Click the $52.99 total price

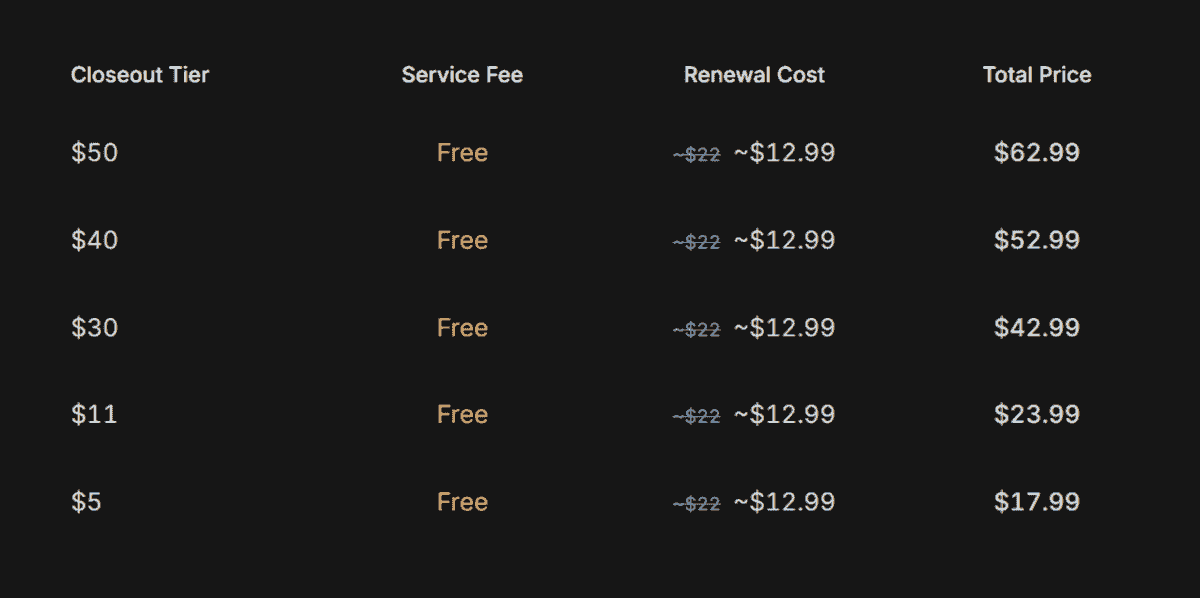[x=1037, y=240]
